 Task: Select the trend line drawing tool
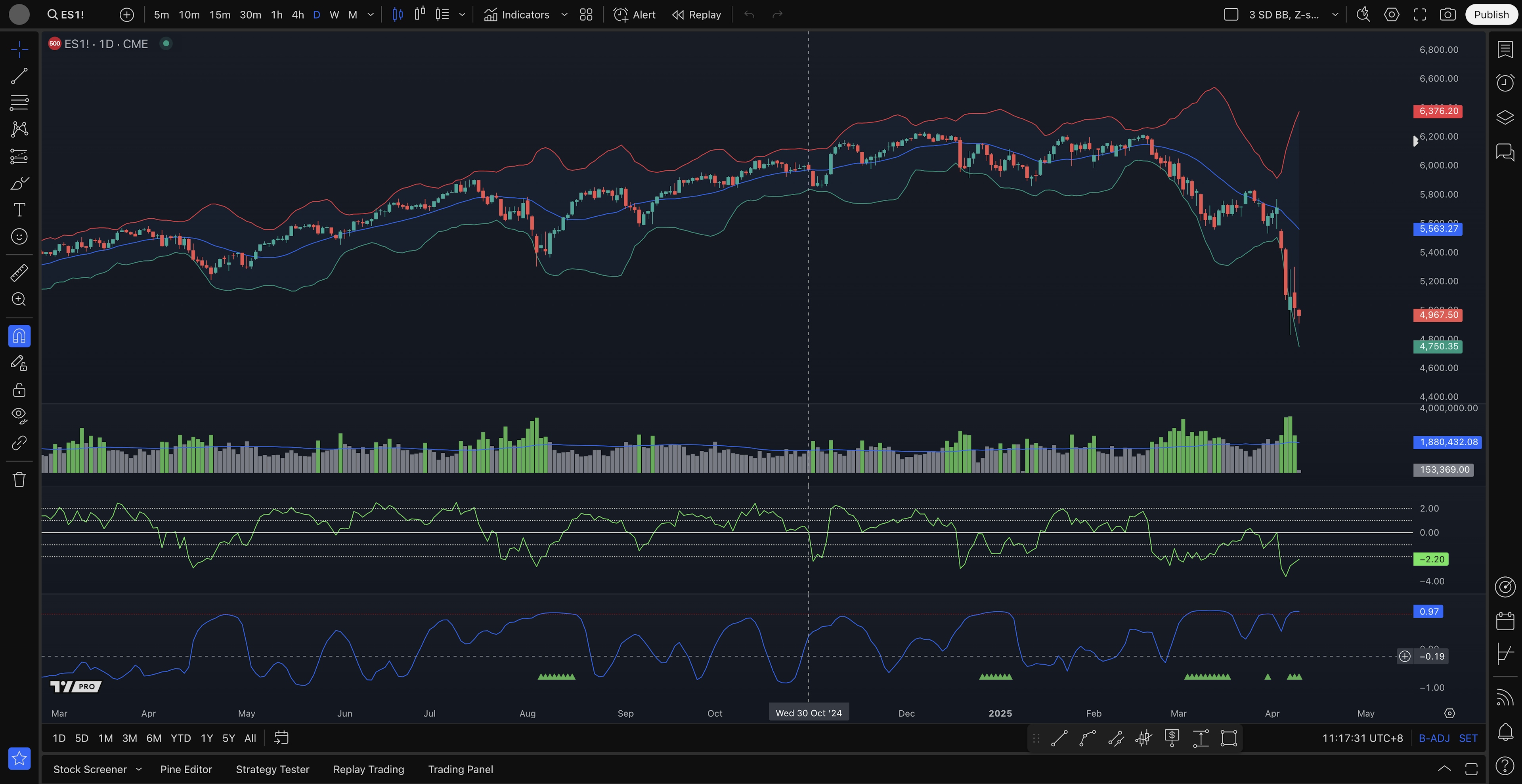click(x=19, y=76)
